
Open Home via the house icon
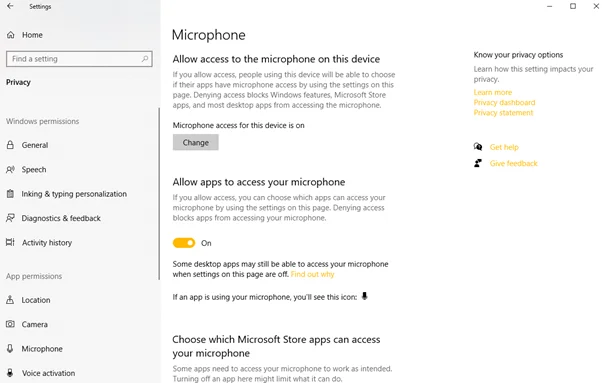(x=11, y=35)
